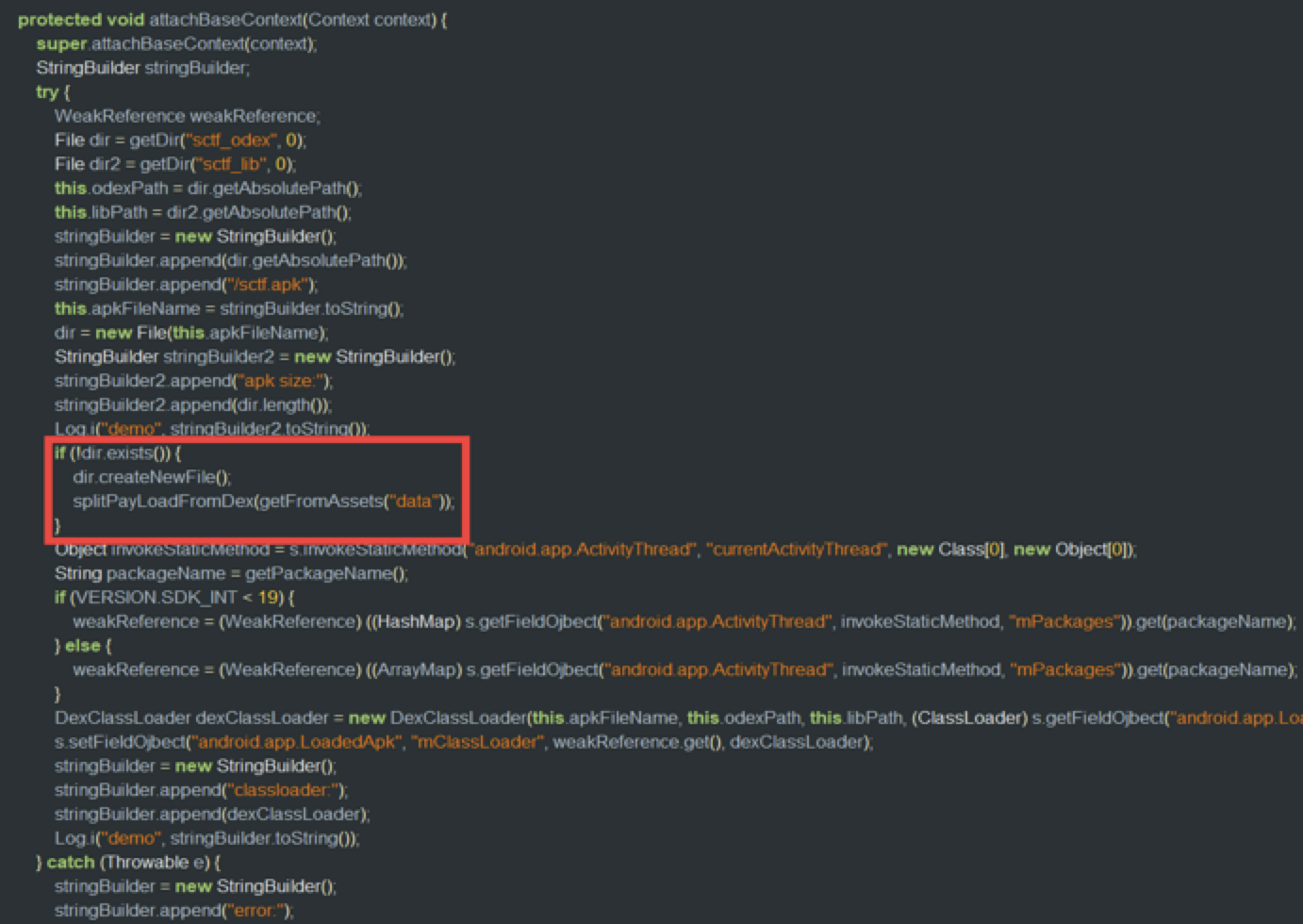Click the StringBuilder stringBuilder declaration line
The height and width of the screenshot is (924, 1303).
point(142,68)
